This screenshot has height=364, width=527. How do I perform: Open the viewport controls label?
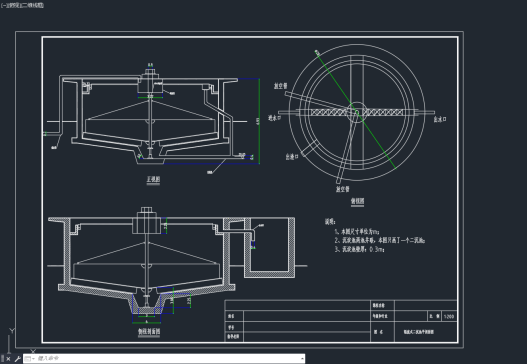(x=22, y=5)
